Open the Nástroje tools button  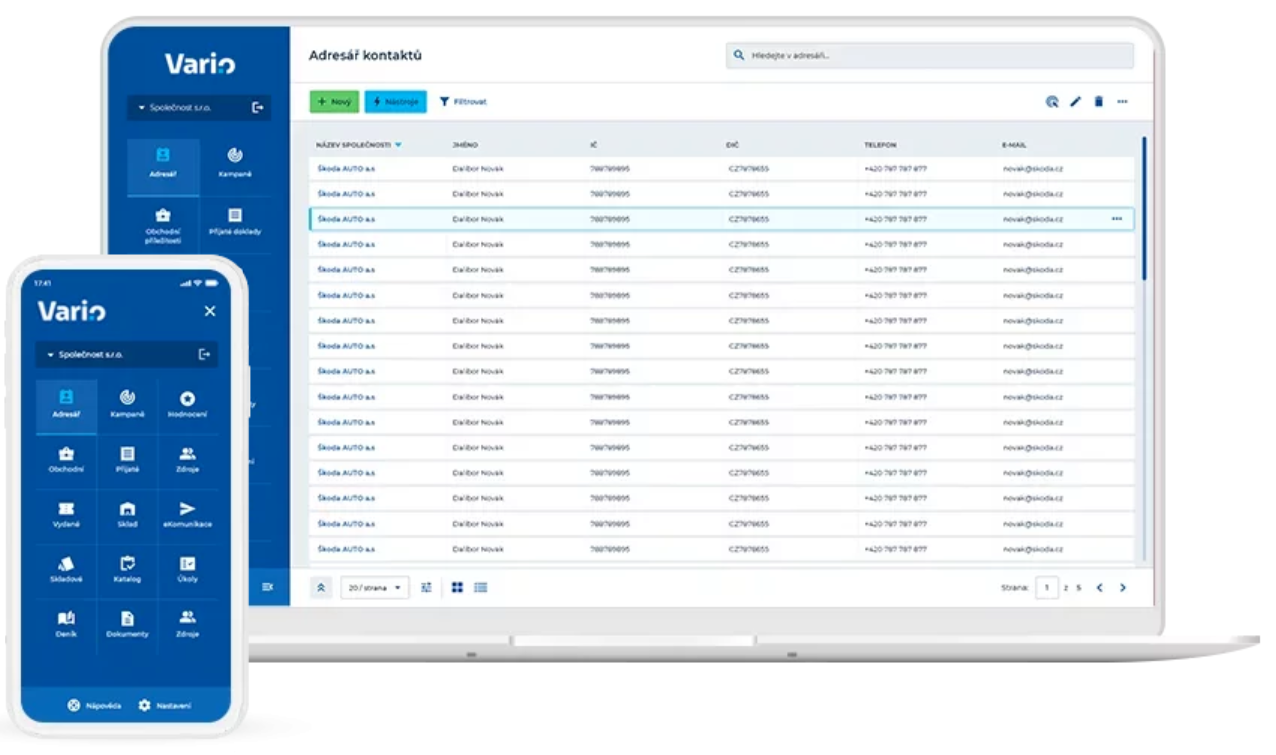point(395,102)
